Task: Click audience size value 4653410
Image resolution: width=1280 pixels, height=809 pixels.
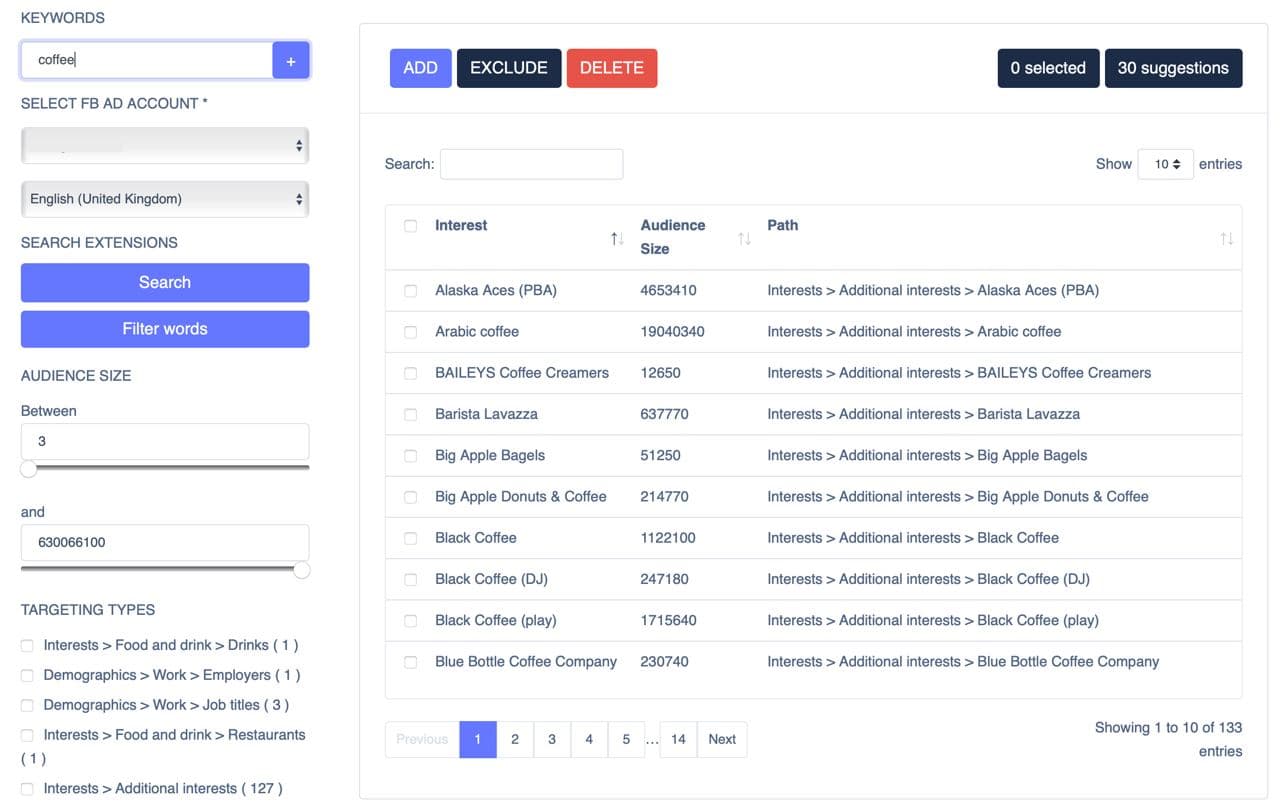Action: (x=669, y=291)
